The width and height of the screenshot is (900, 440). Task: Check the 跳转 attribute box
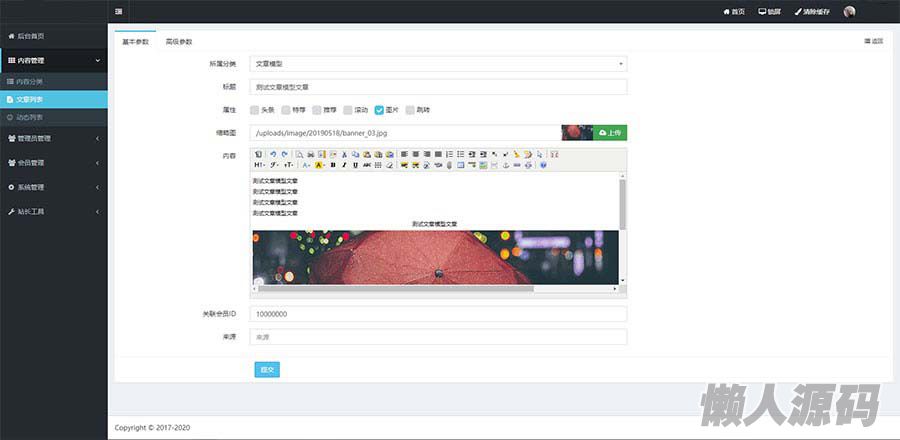tap(410, 110)
